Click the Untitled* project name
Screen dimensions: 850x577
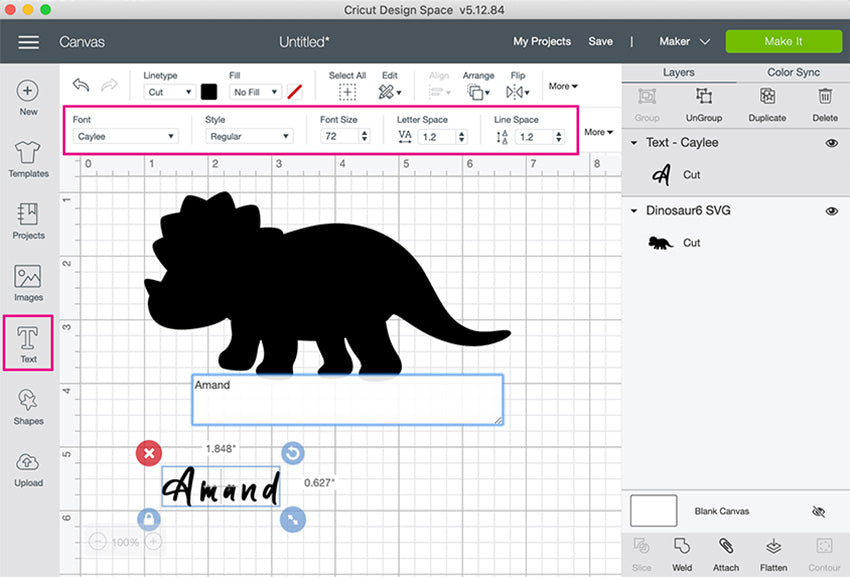(x=304, y=42)
